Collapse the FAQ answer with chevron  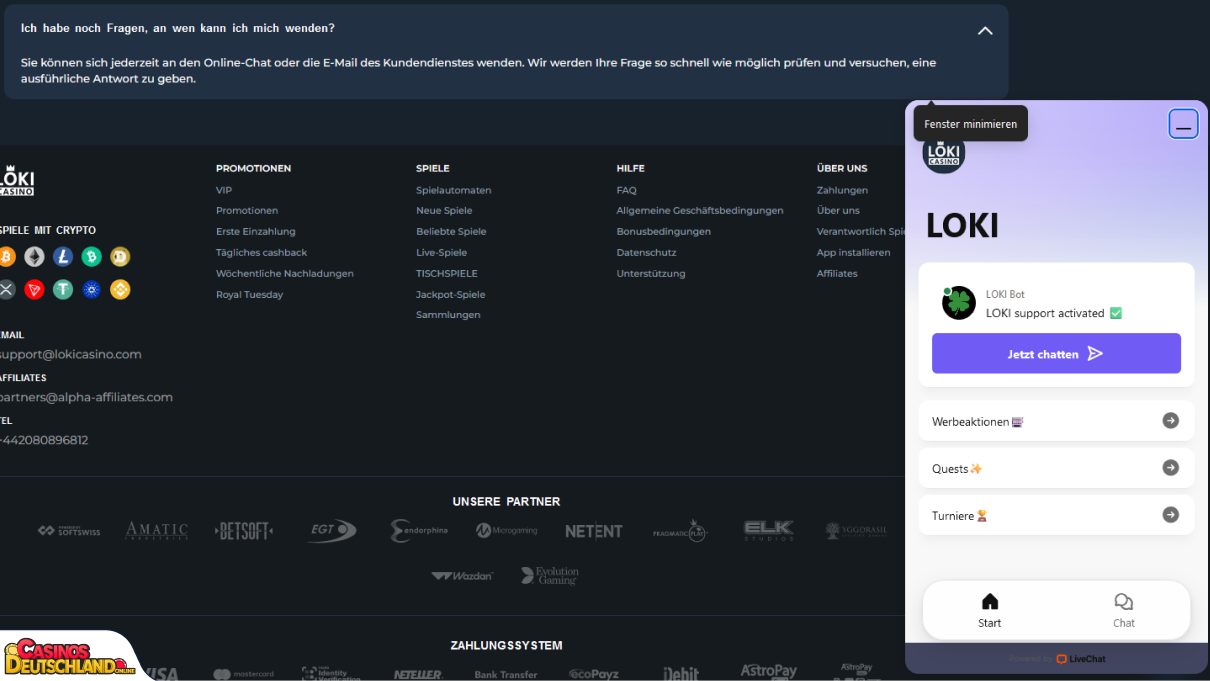click(x=985, y=30)
